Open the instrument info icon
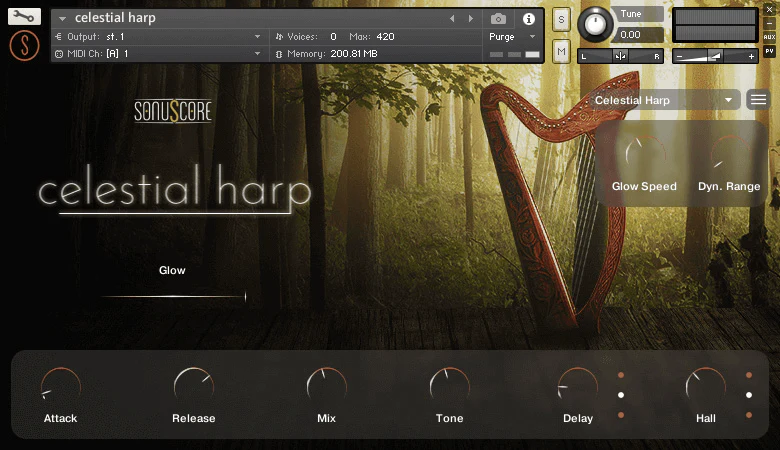Viewport: 780px width, 450px height. [529, 19]
